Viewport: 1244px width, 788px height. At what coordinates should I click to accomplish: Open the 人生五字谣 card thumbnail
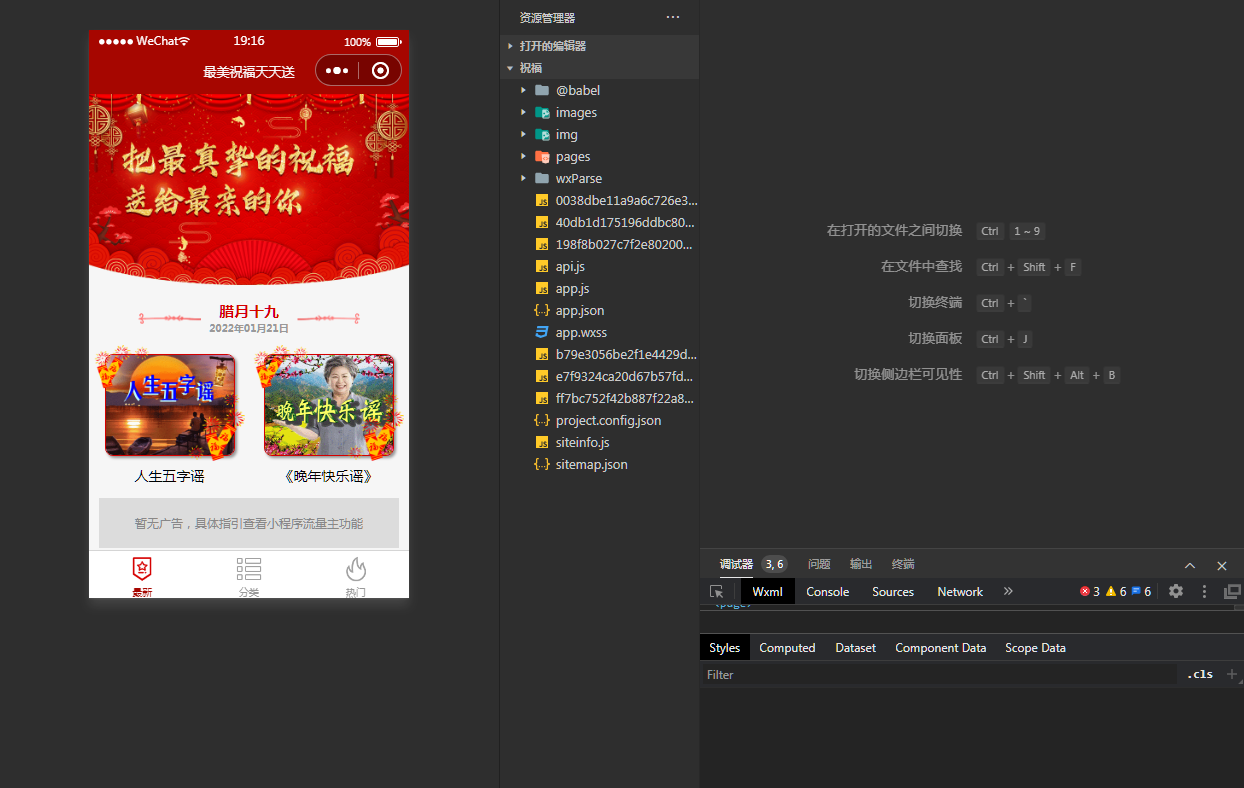coord(170,406)
